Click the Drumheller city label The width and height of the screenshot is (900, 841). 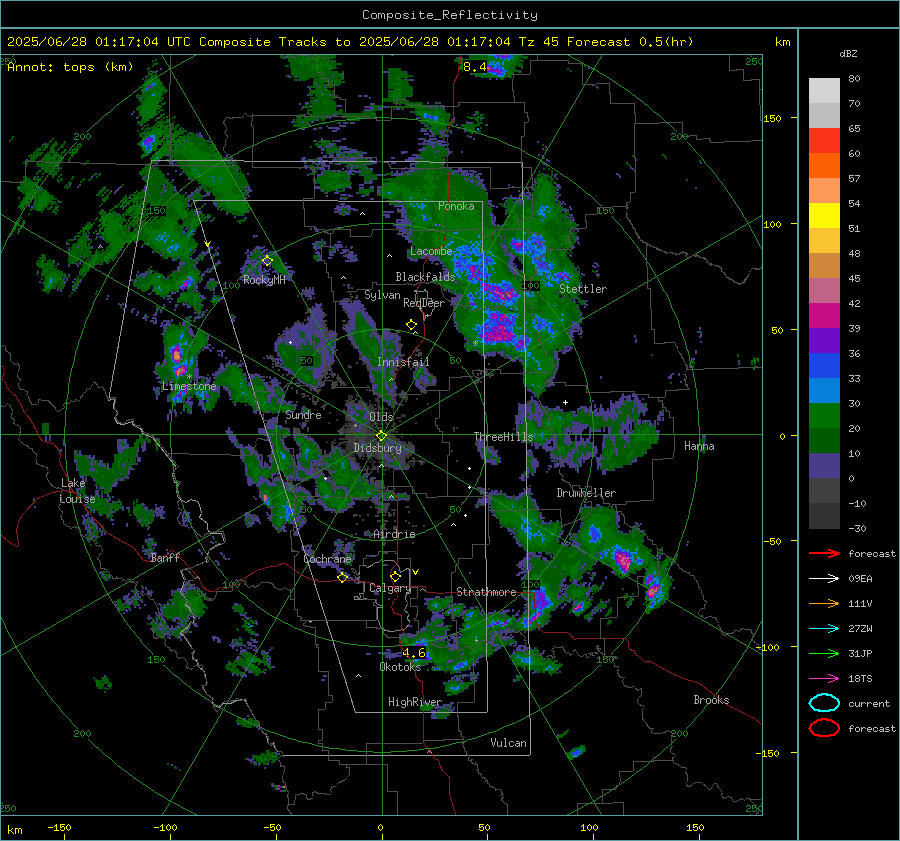(x=586, y=493)
